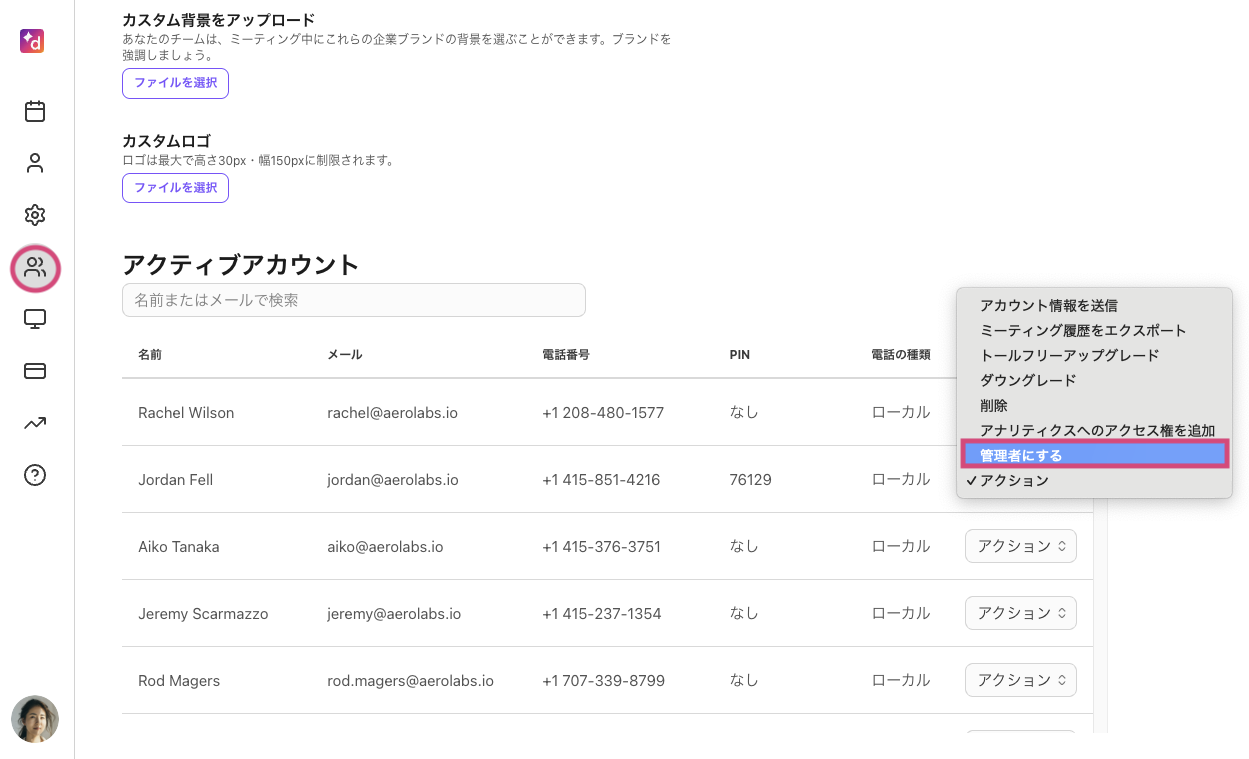The height and width of the screenshot is (759, 1249).
Task: Open the monitor display icon in sidebar
Action: (x=35, y=319)
